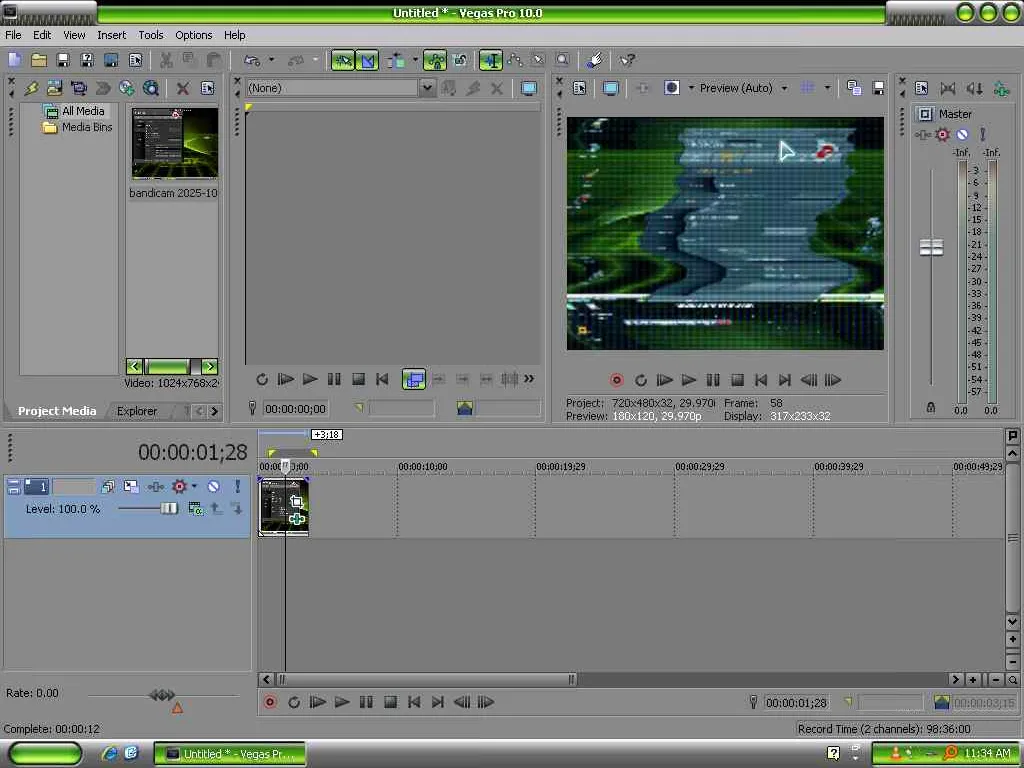The height and width of the screenshot is (768, 1024).
Task: Click the playback Rate slider handle
Action: click(x=162, y=695)
